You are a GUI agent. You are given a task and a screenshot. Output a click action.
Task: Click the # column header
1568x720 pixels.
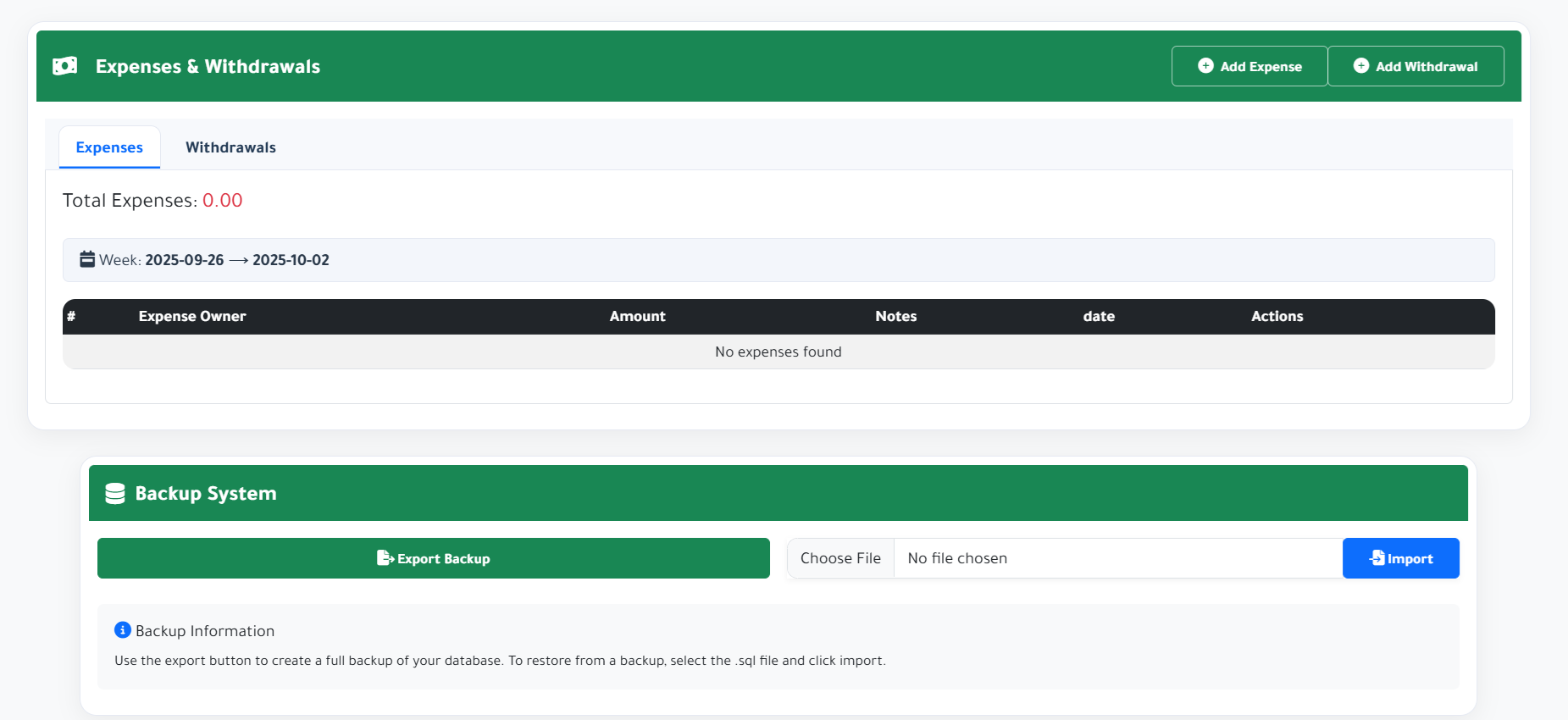point(71,316)
